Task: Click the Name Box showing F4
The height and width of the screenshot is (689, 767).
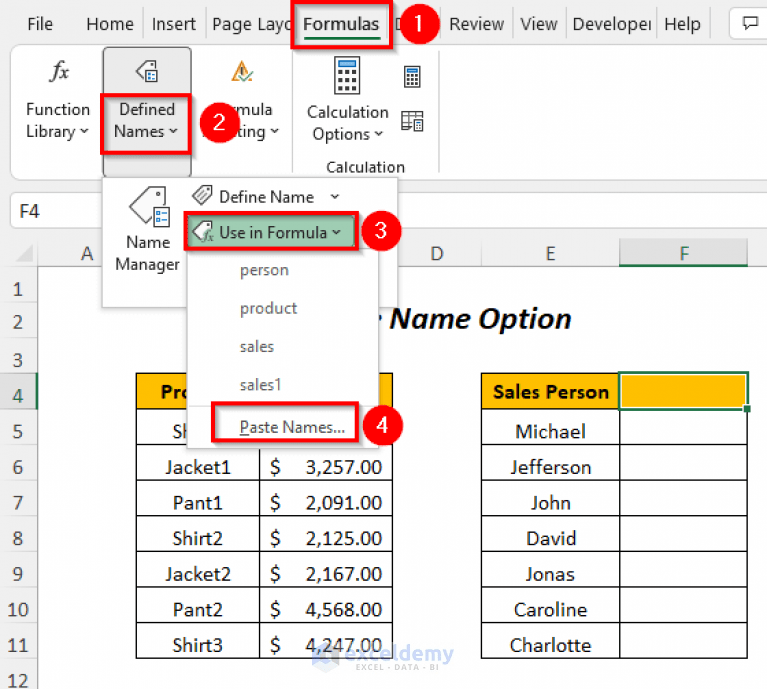Action: (x=56, y=211)
